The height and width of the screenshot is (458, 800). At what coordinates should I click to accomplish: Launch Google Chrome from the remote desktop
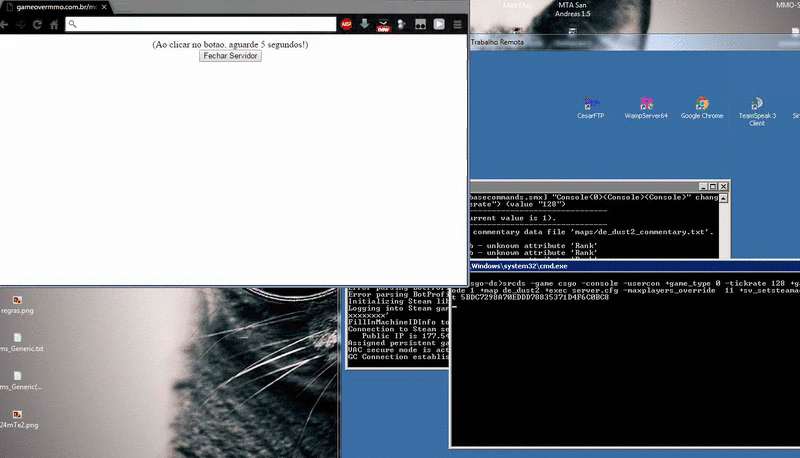coord(702,108)
